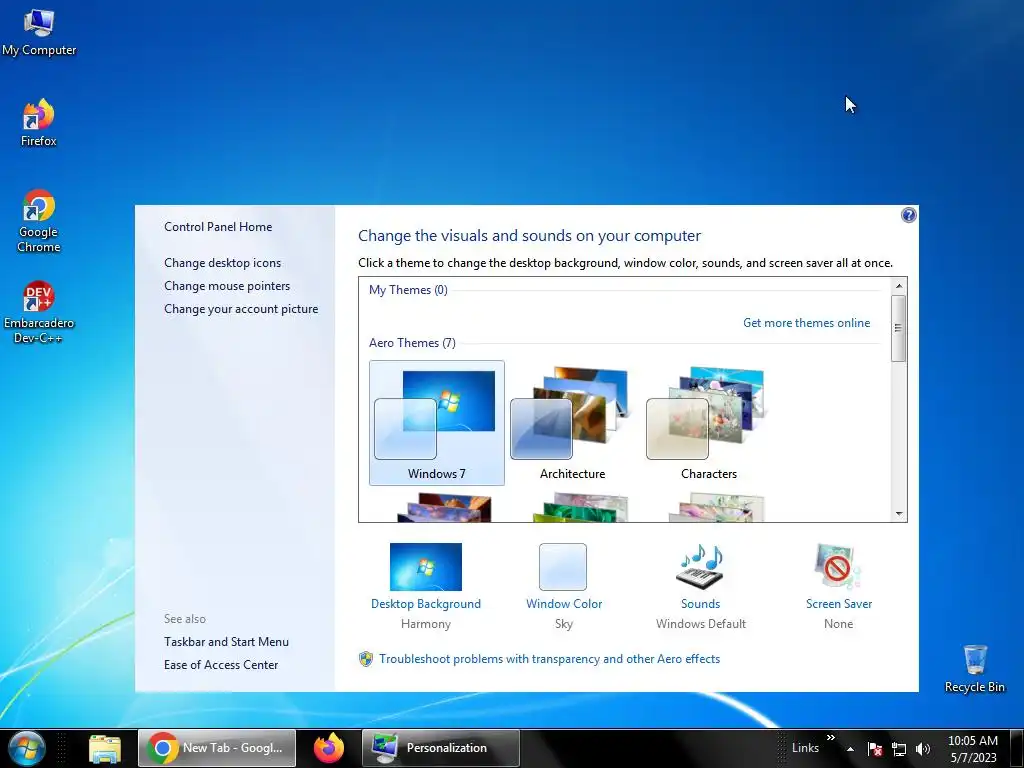The width and height of the screenshot is (1024, 768).
Task: Click the theme list scrollbar thumb
Action: (x=899, y=328)
